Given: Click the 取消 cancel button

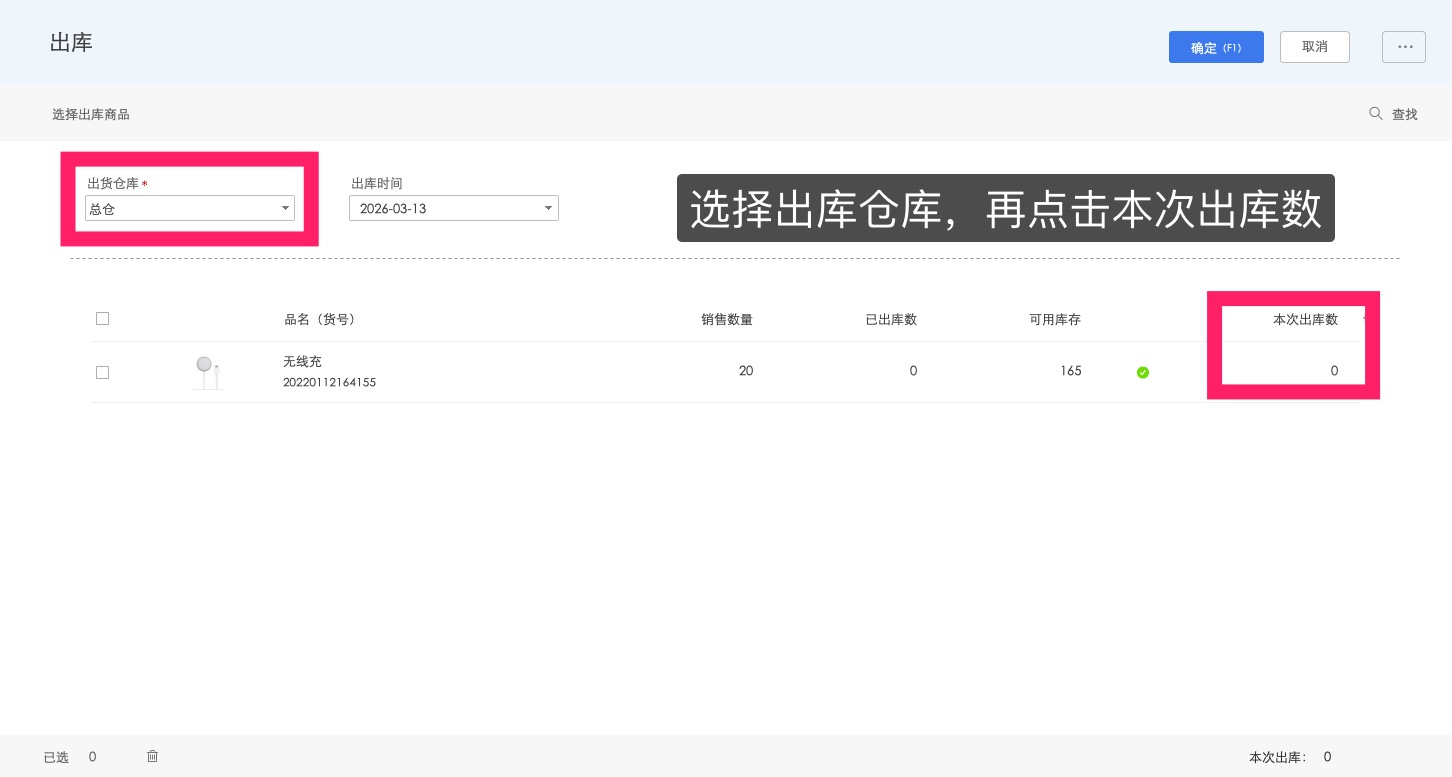Looking at the screenshot, I should point(1314,46).
